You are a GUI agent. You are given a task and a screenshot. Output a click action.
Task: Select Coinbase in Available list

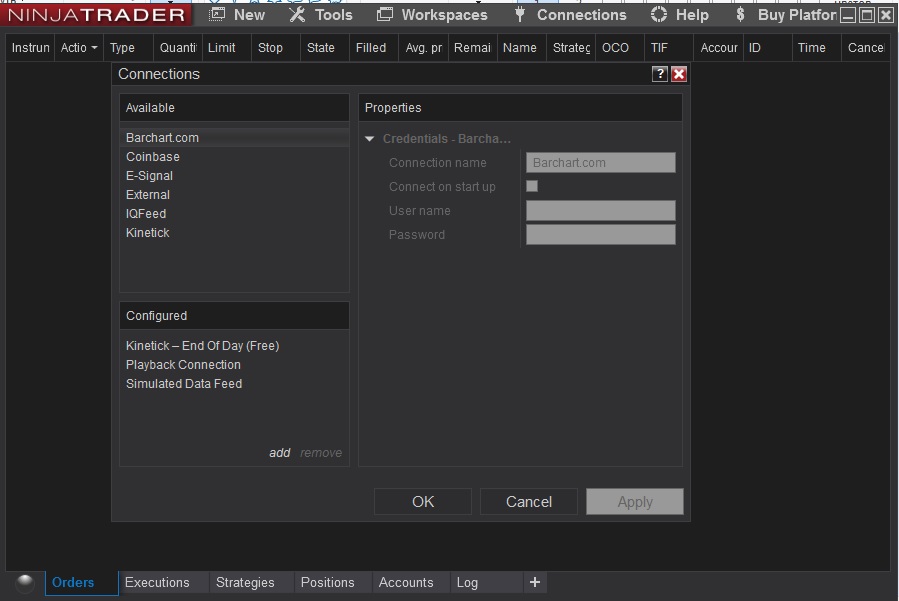pos(234,157)
